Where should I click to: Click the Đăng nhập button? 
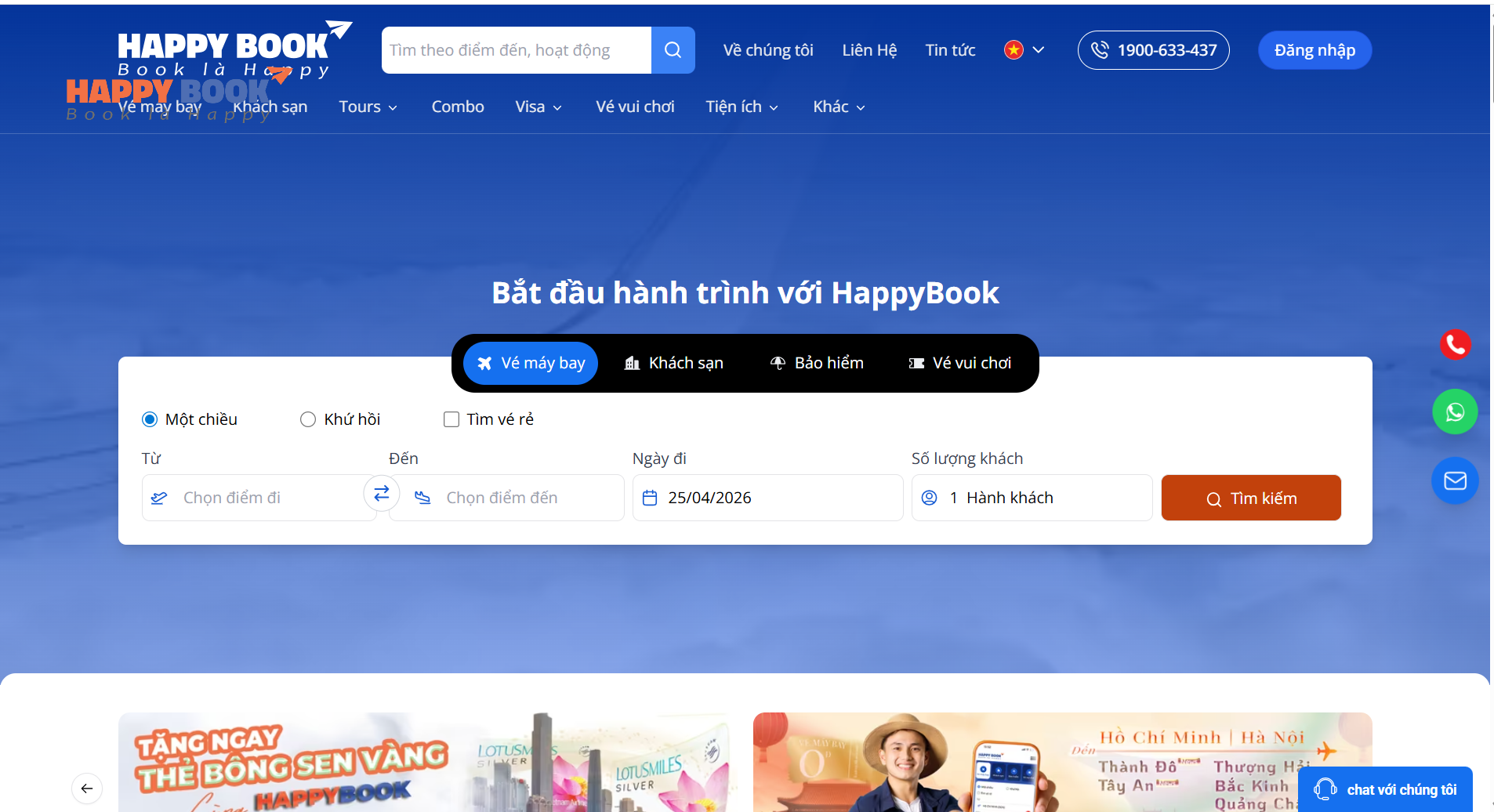[x=1315, y=49]
